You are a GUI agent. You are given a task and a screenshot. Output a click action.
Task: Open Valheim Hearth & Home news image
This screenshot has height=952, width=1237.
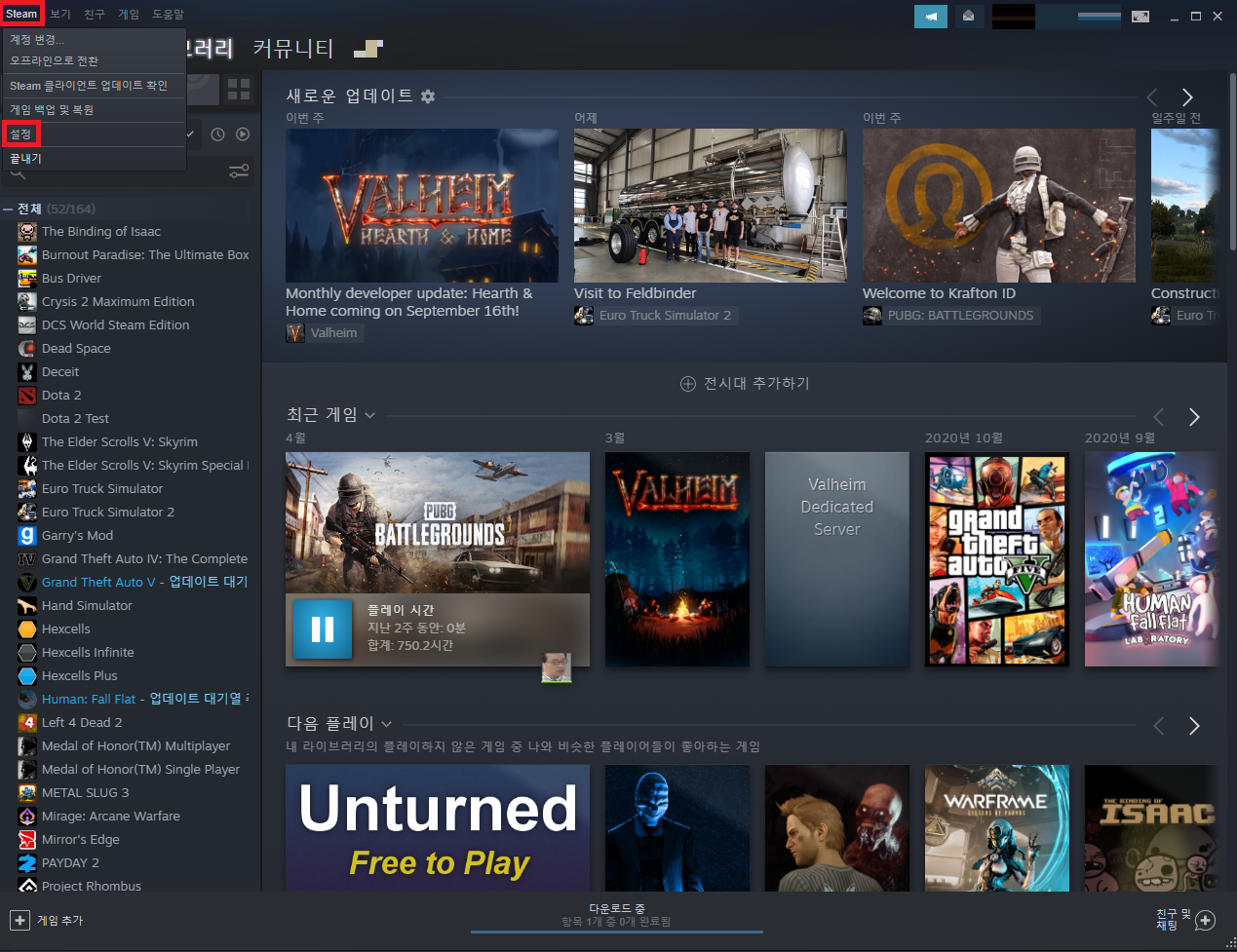click(422, 206)
